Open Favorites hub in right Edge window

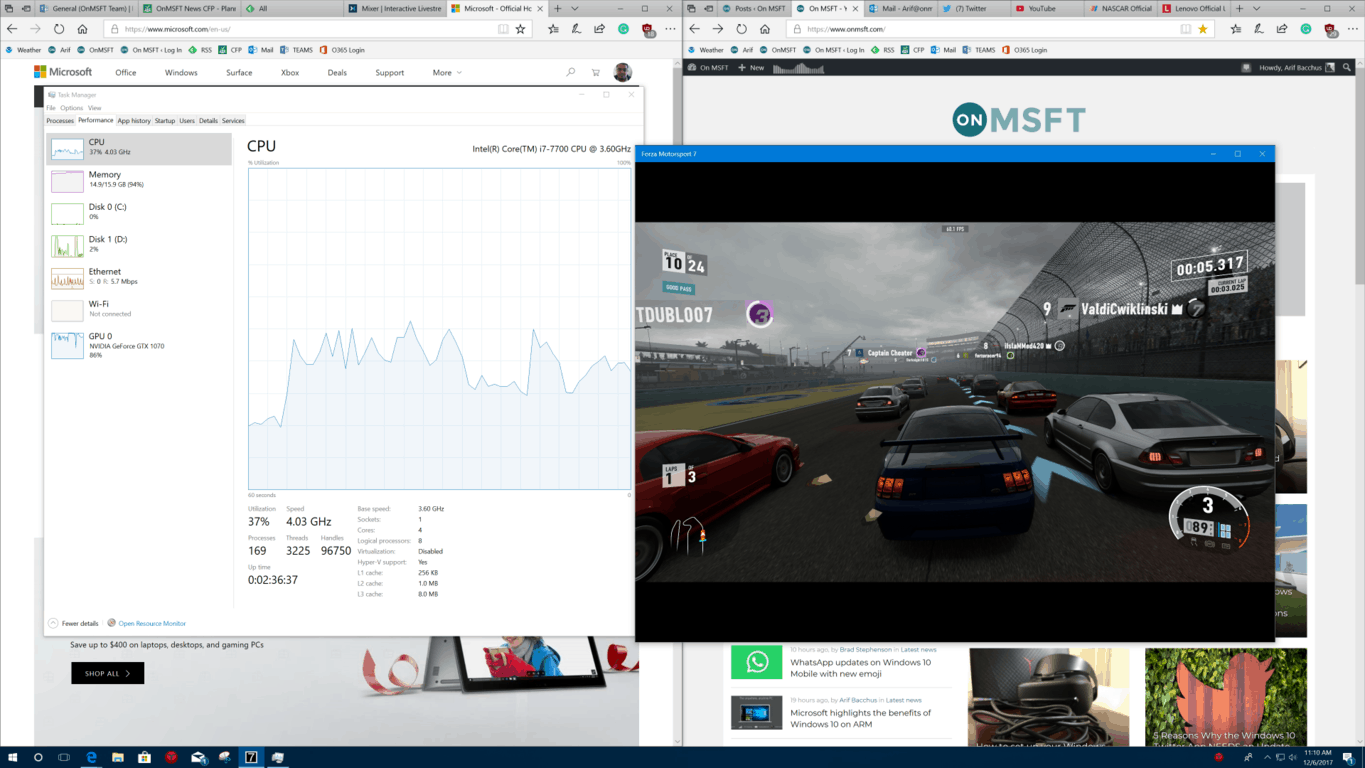(x=1235, y=29)
